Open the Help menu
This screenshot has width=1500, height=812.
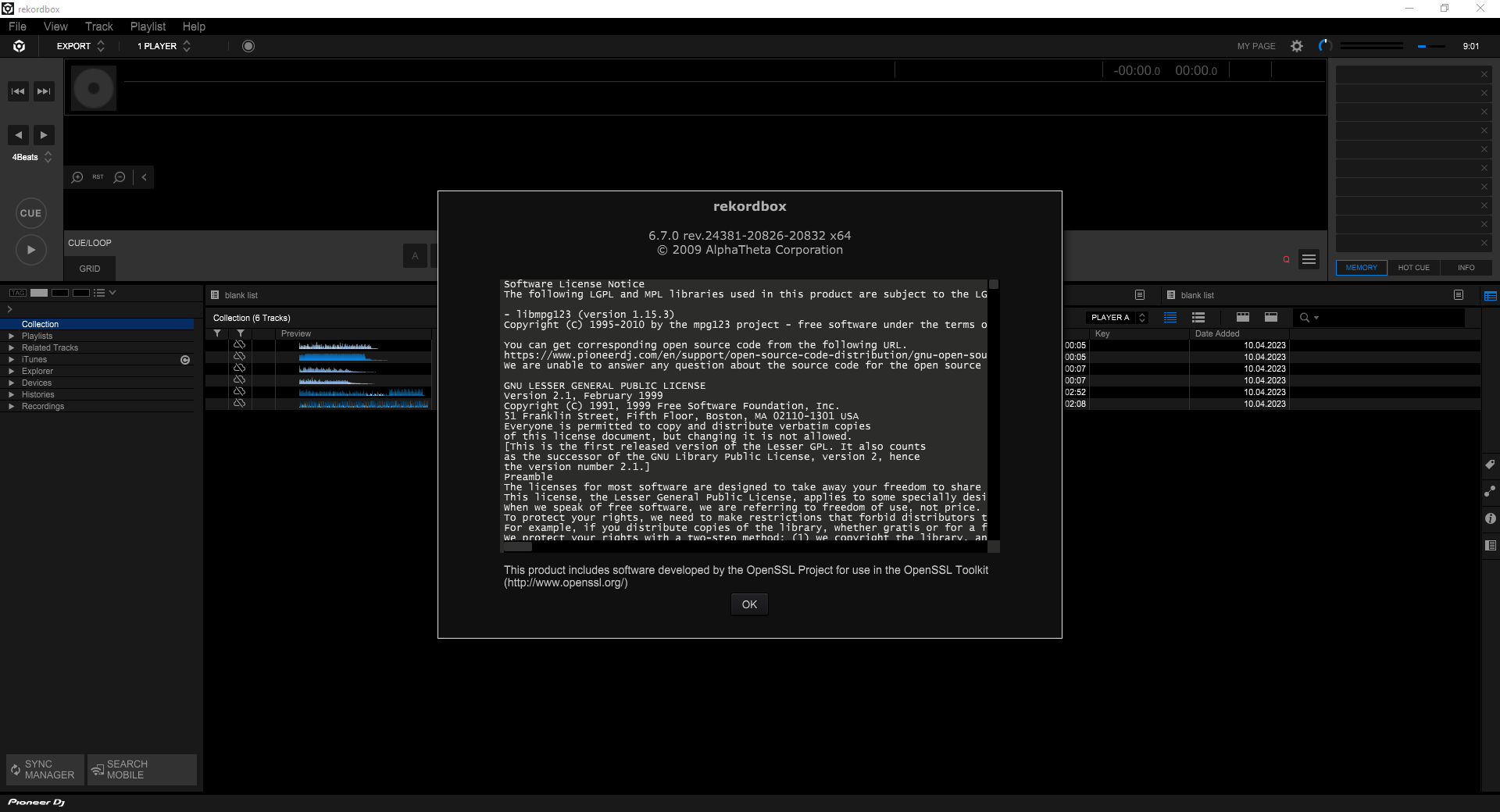click(x=194, y=27)
